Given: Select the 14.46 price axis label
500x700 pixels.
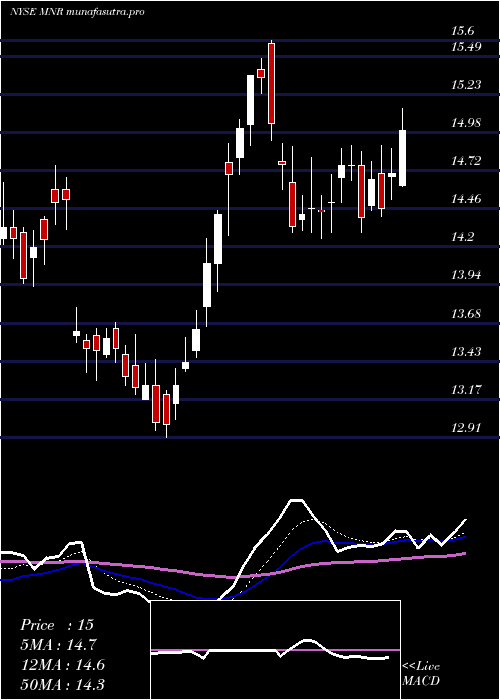Looking at the screenshot, I should pyautogui.click(x=466, y=198).
